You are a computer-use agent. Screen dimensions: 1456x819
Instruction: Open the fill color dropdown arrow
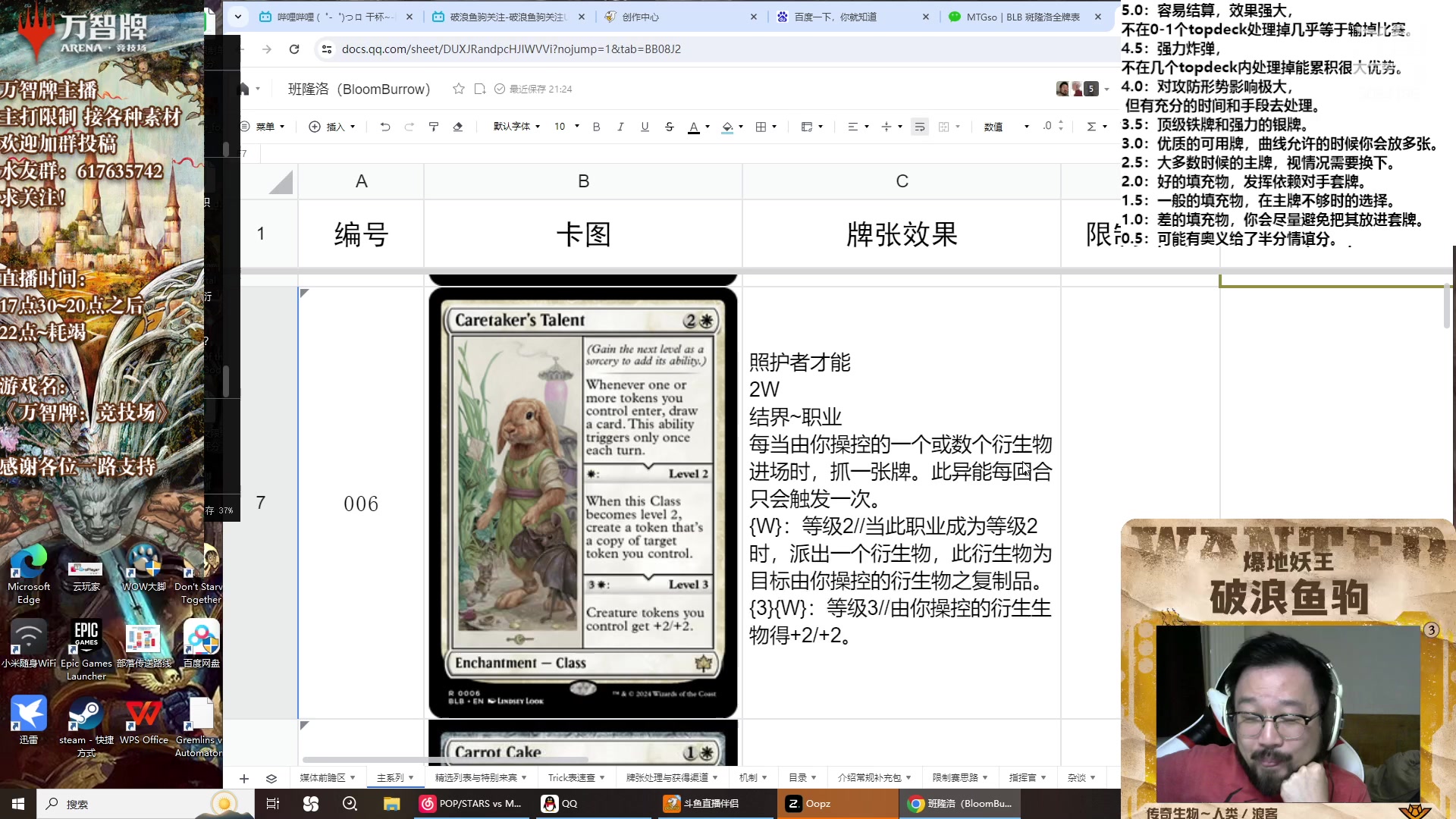(741, 127)
